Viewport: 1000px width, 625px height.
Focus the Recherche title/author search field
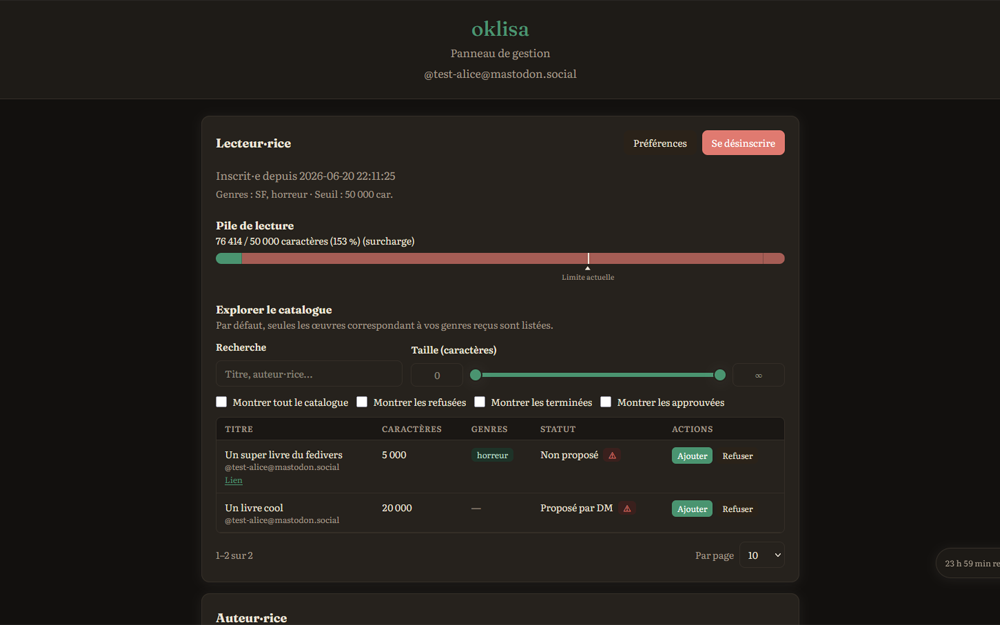(x=309, y=374)
